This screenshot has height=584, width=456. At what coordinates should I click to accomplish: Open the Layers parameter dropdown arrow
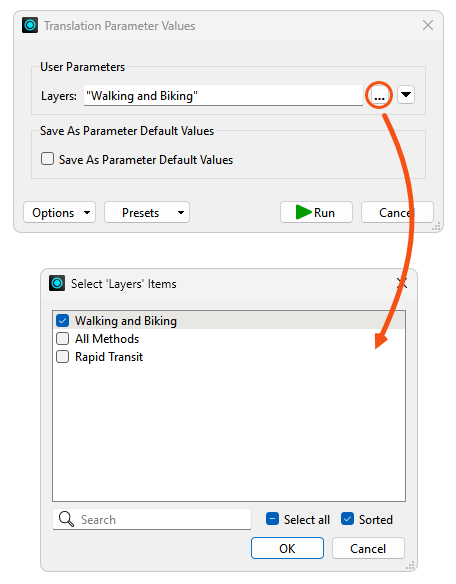(x=406, y=95)
